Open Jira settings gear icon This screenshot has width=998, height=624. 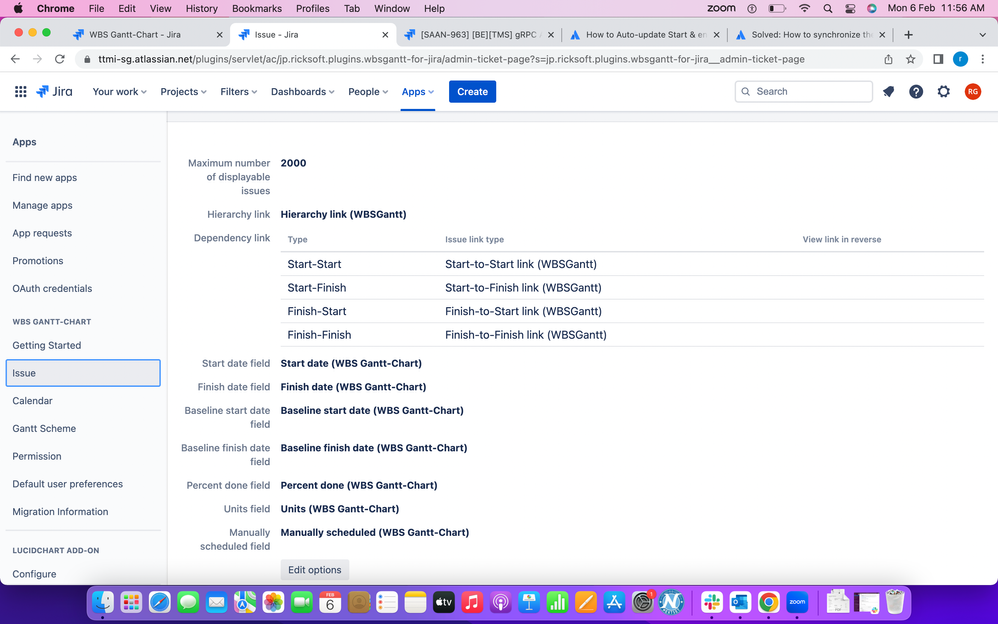(x=943, y=92)
